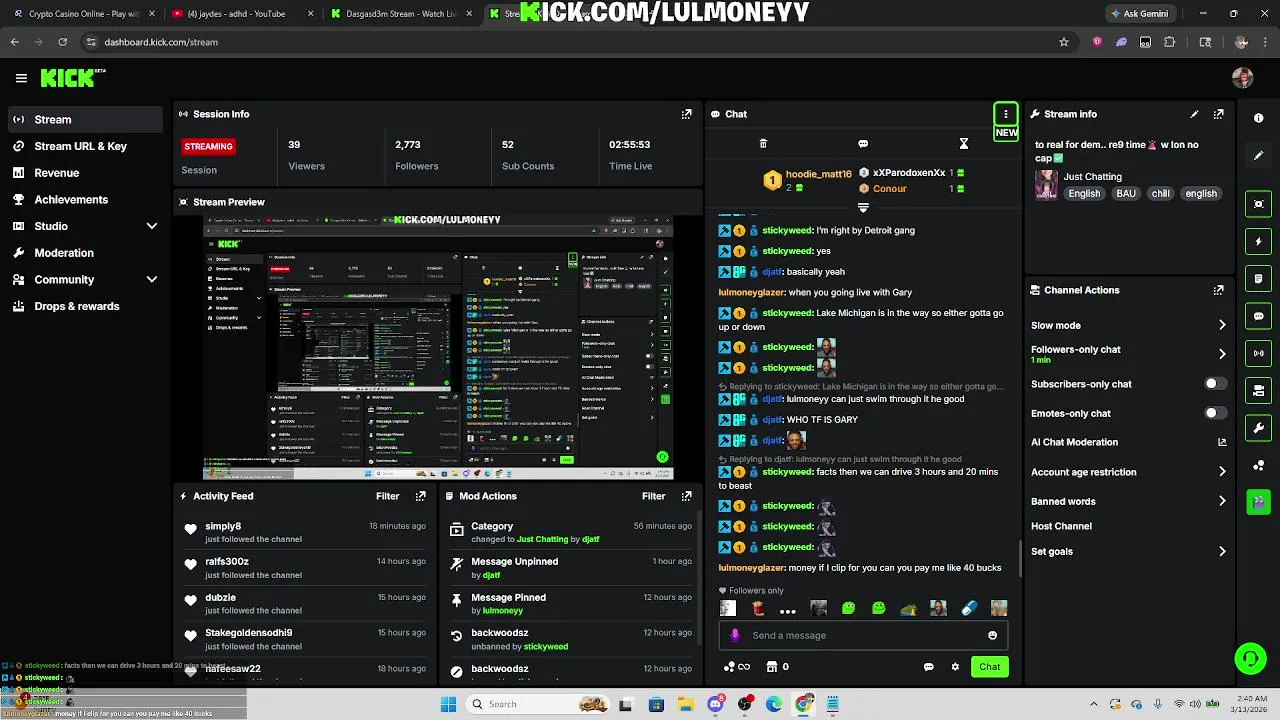Expand the Studio sidebar section
Viewport: 1280px width, 720px height.
tap(152, 226)
